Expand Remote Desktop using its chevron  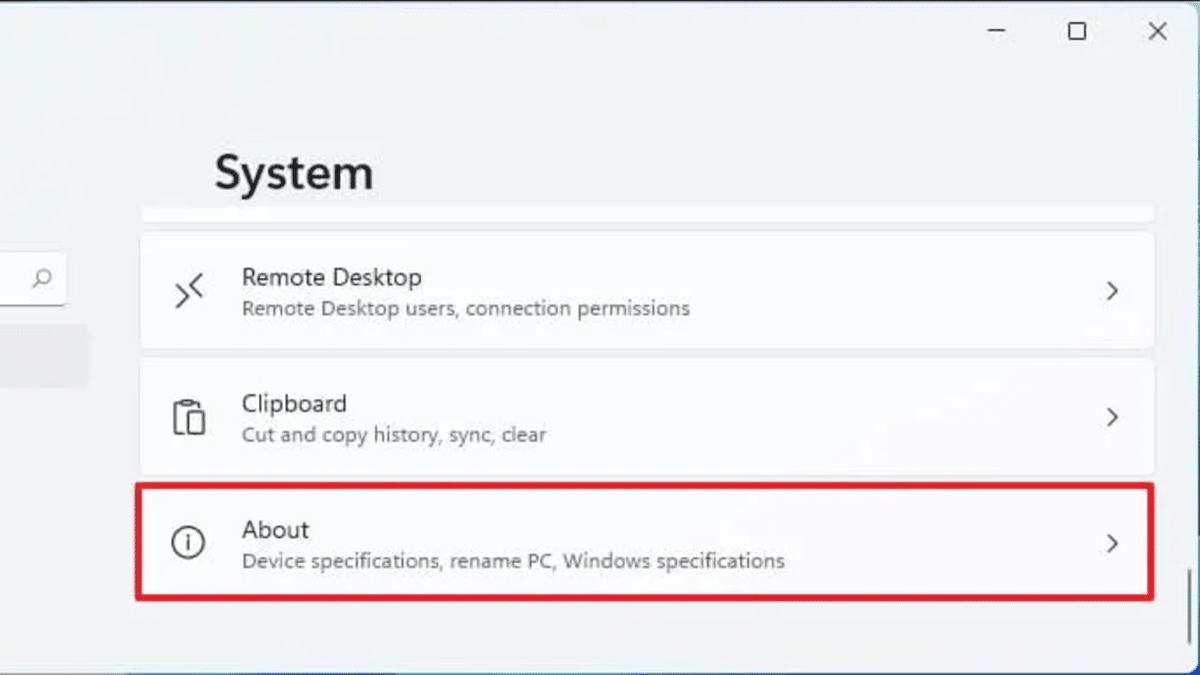[1112, 291]
